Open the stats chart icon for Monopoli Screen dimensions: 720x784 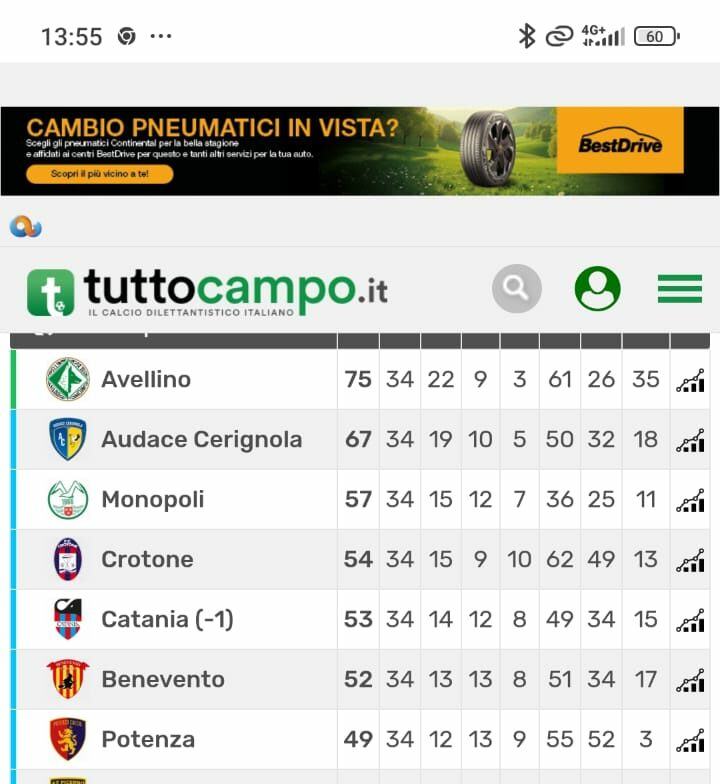tap(690, 500)
